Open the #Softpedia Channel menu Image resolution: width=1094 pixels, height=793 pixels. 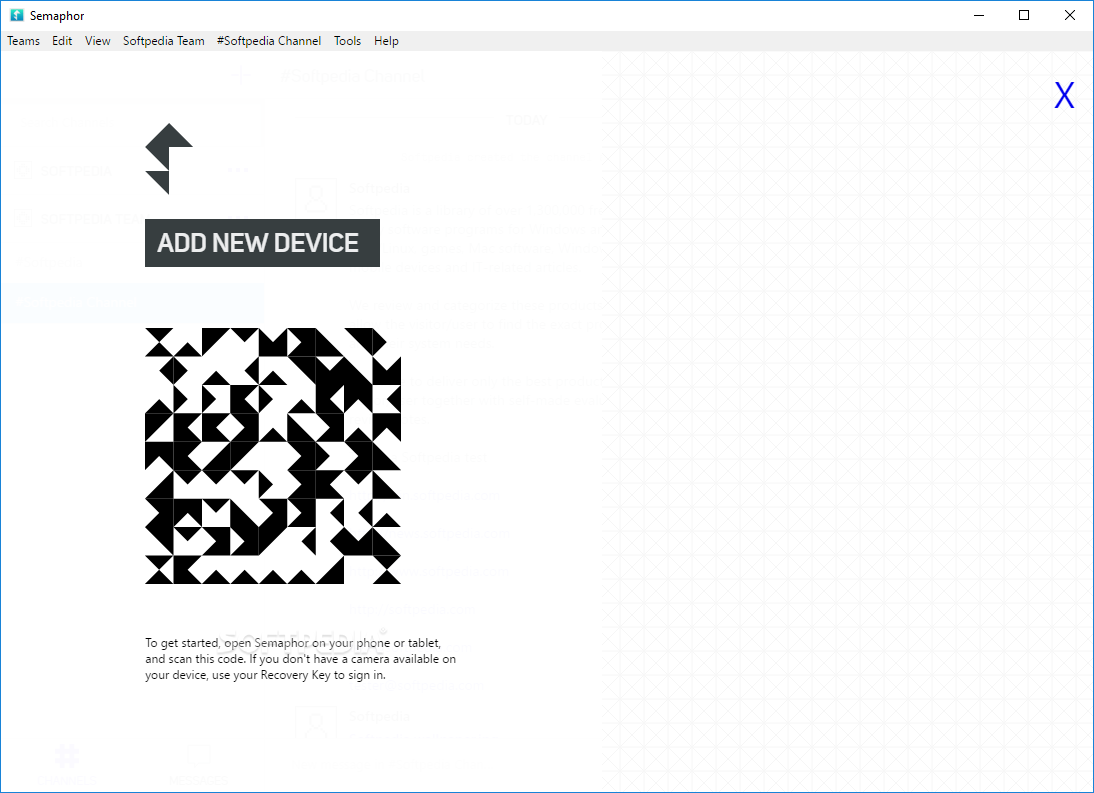click(x=269, y=41)
